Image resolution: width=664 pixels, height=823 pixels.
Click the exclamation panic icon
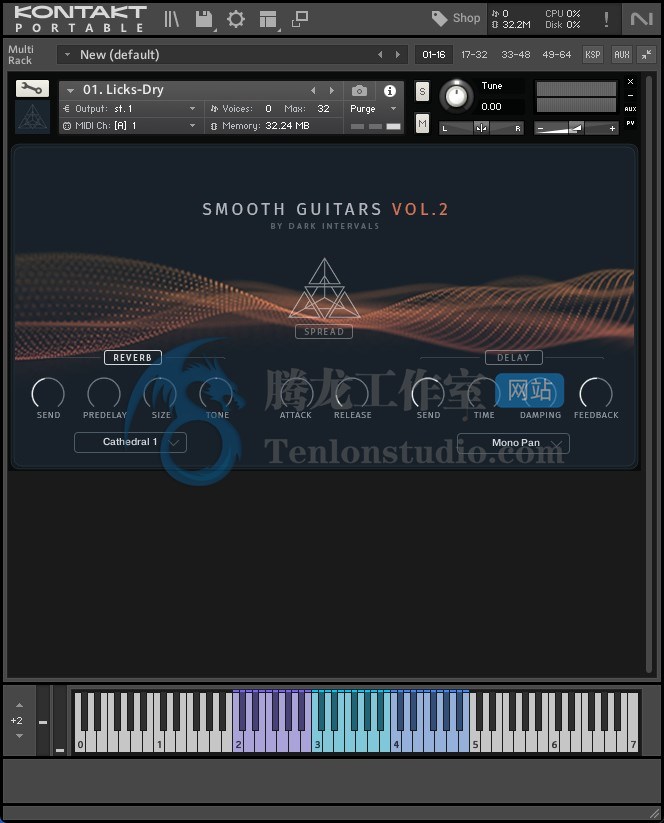pos(606,19)
